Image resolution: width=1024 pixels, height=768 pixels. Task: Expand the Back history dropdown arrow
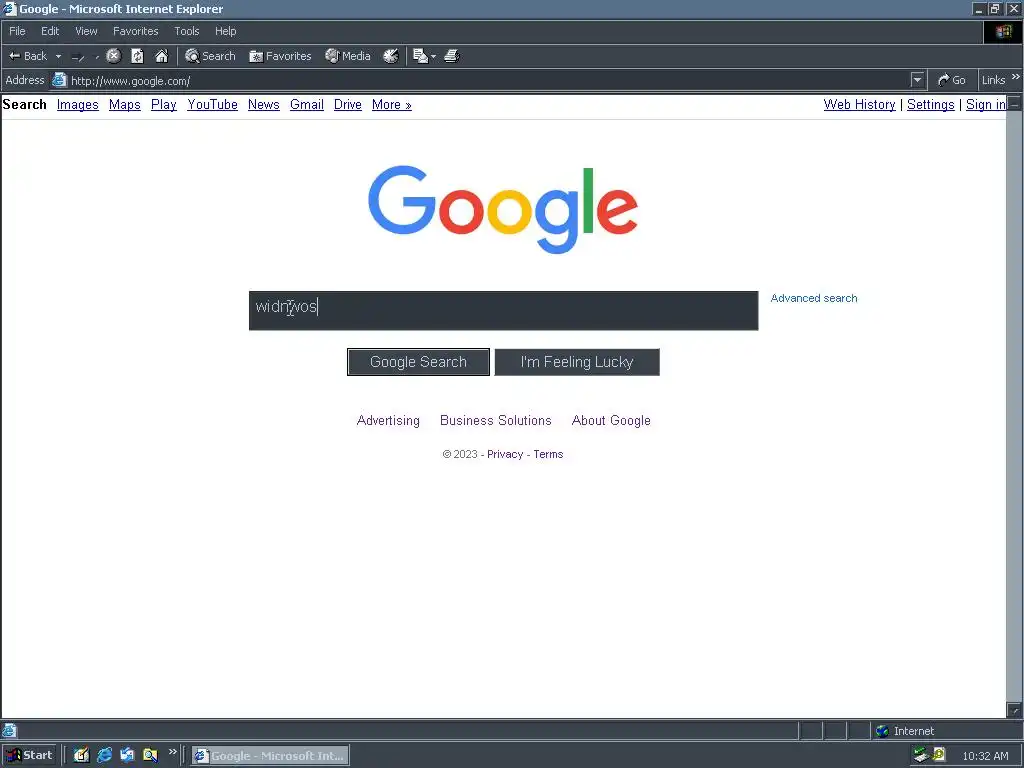58,56
